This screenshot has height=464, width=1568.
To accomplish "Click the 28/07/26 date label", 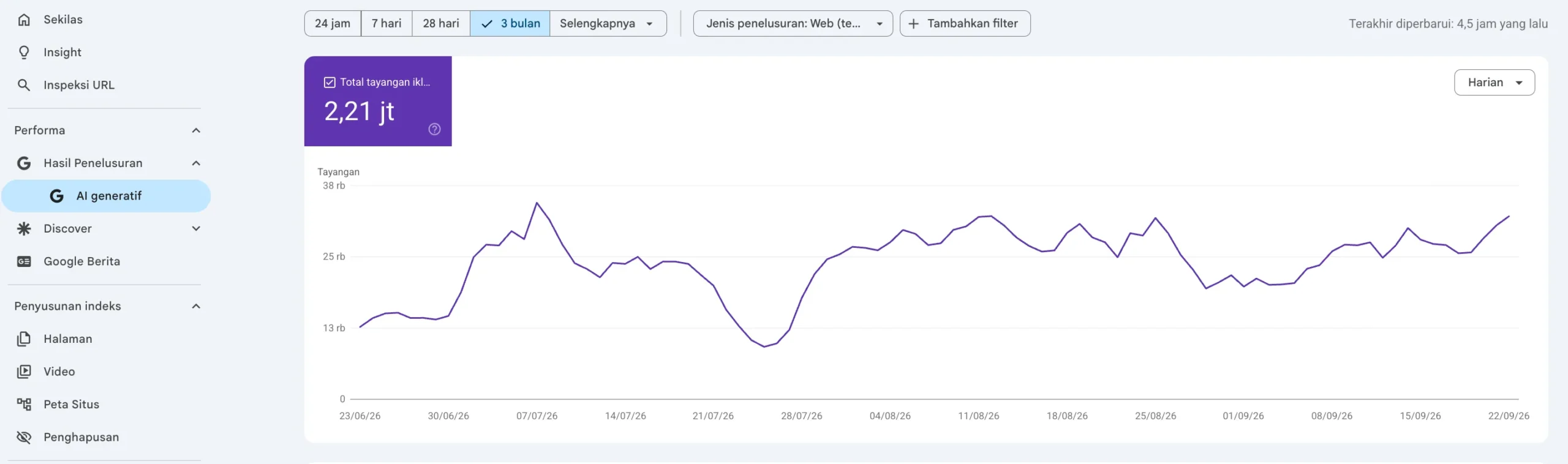I will 801,416.
